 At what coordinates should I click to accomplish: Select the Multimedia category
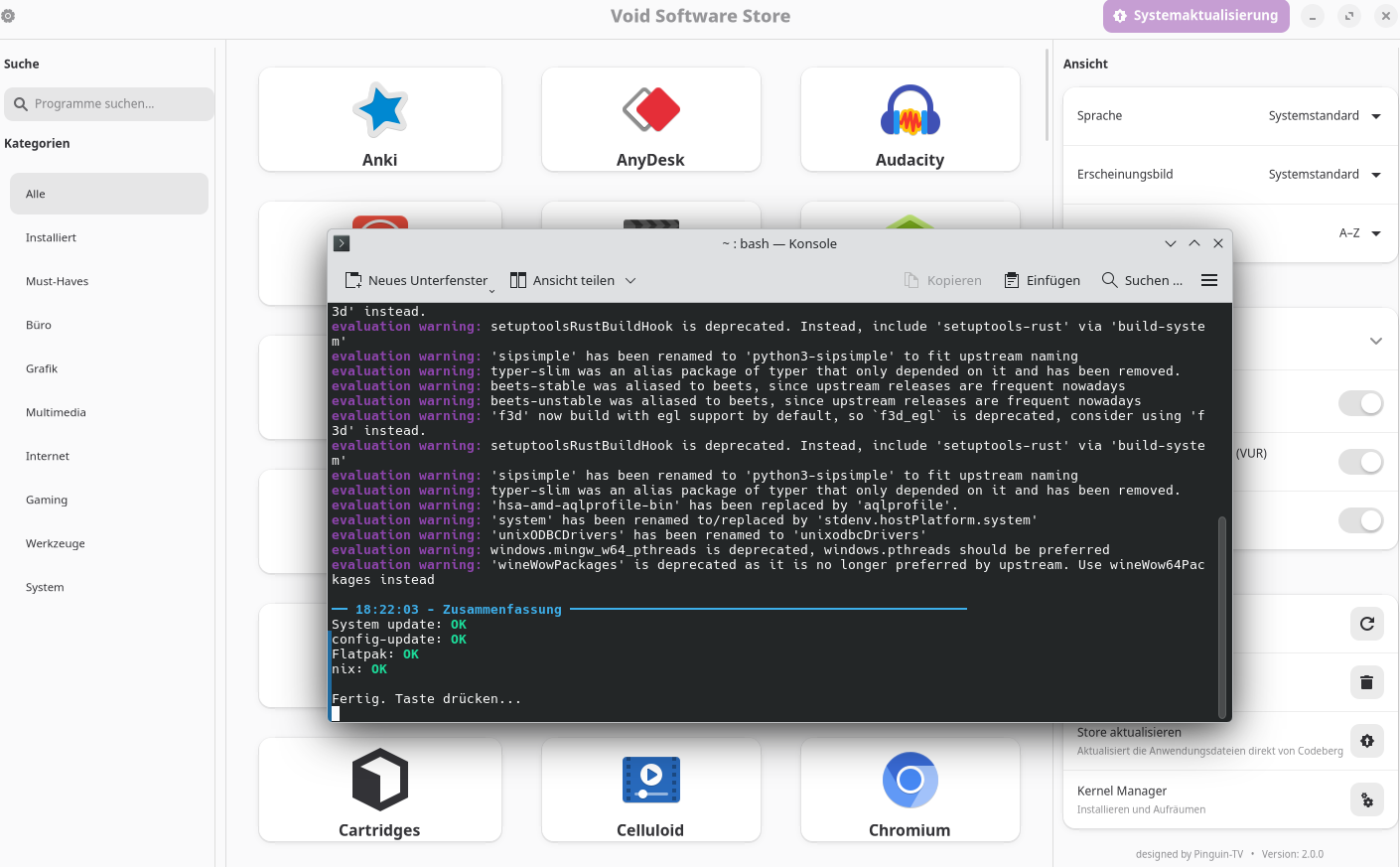coord(109,412)
